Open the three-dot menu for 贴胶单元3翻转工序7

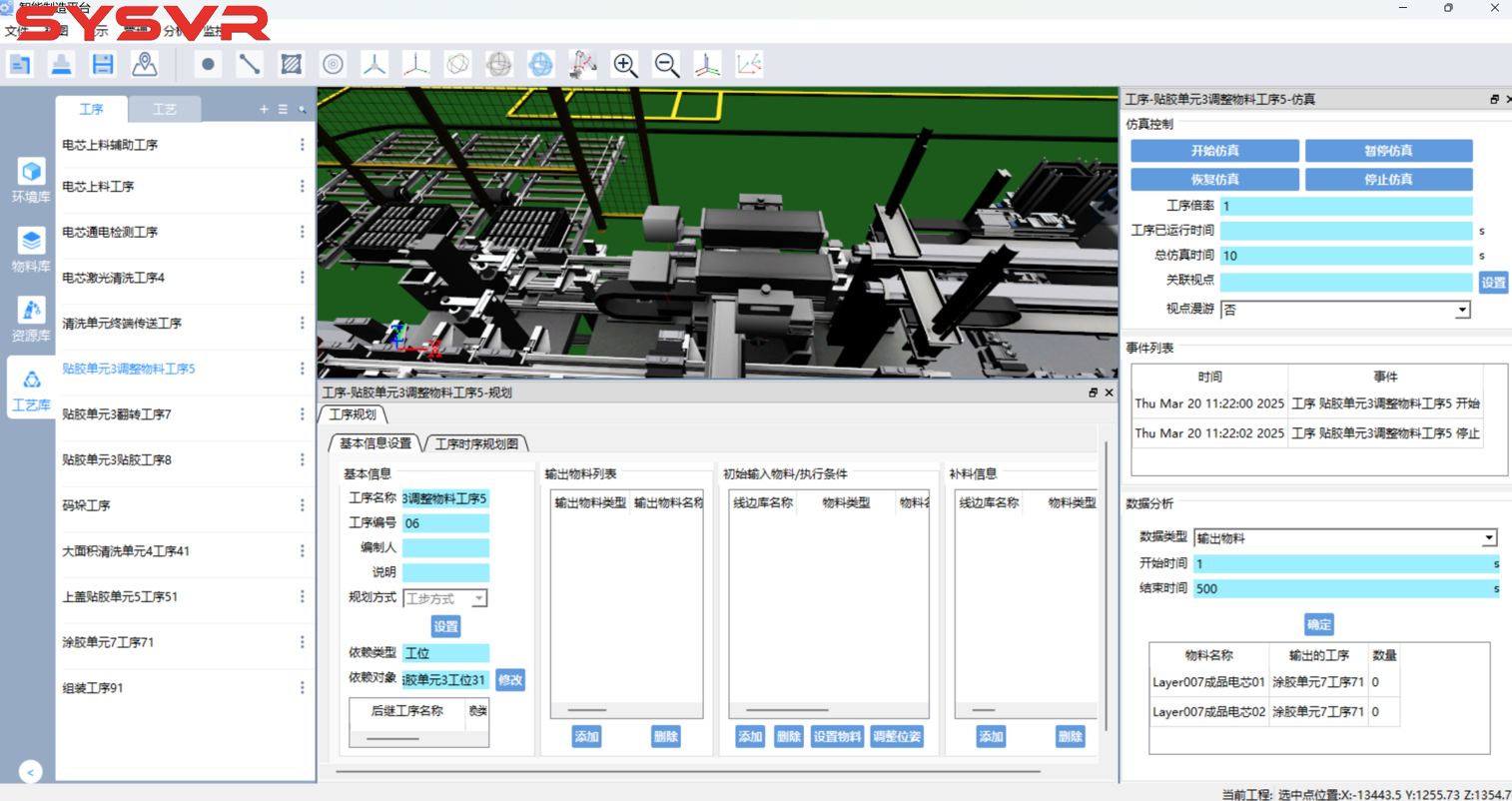(x=303, y=414)
